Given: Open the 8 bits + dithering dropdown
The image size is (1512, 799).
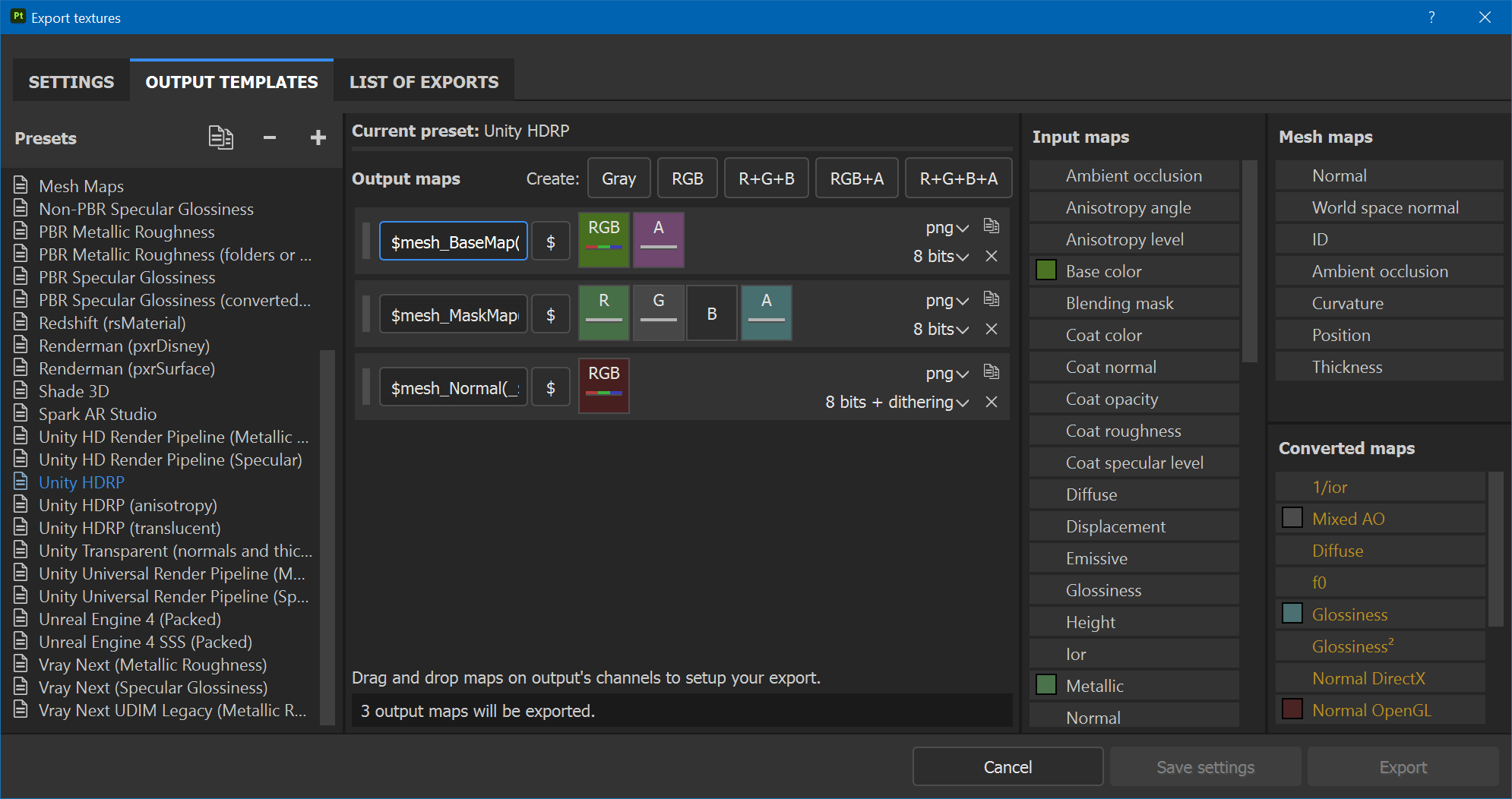Looking at the screenshot, I should (x=897, y=402).
